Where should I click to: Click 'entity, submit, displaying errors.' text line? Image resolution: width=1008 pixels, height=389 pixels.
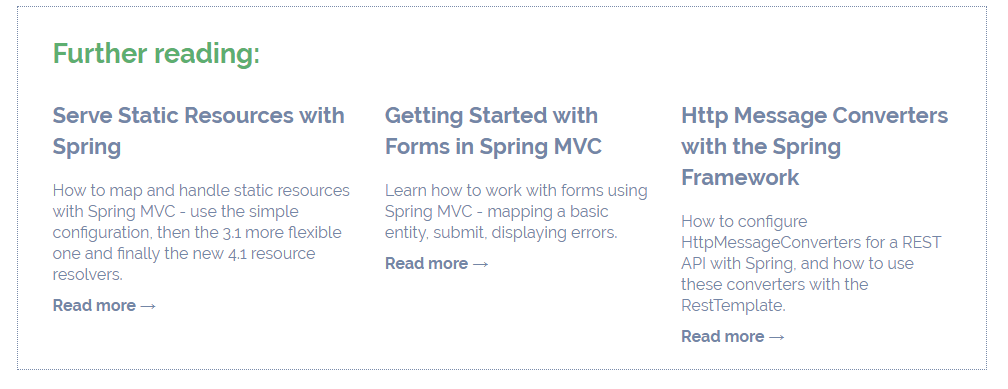[501, 233]
